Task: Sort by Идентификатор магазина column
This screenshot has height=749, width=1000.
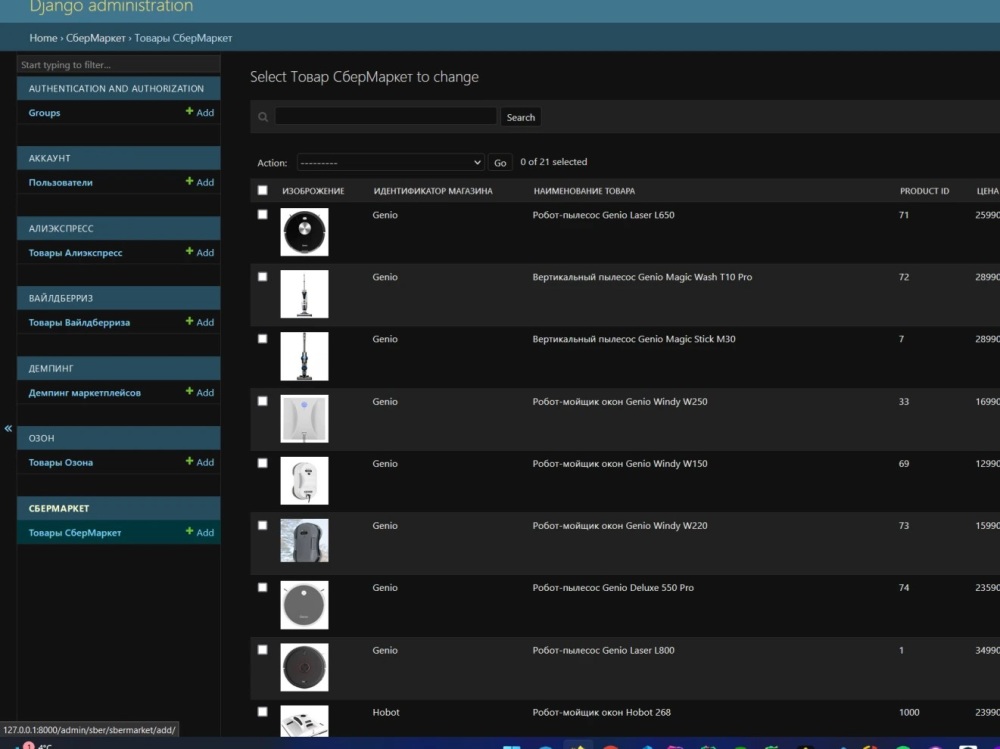Action: click(433, 191)
